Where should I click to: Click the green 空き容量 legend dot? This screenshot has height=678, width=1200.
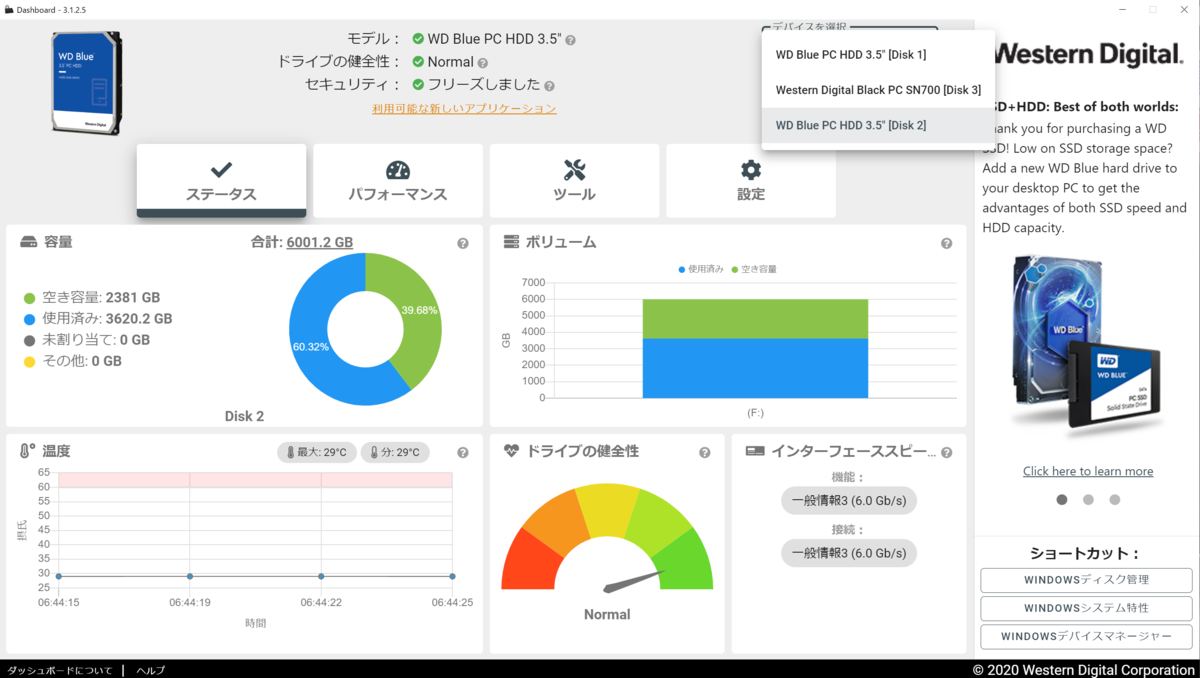pyautogui.click(x=30, y=298)
